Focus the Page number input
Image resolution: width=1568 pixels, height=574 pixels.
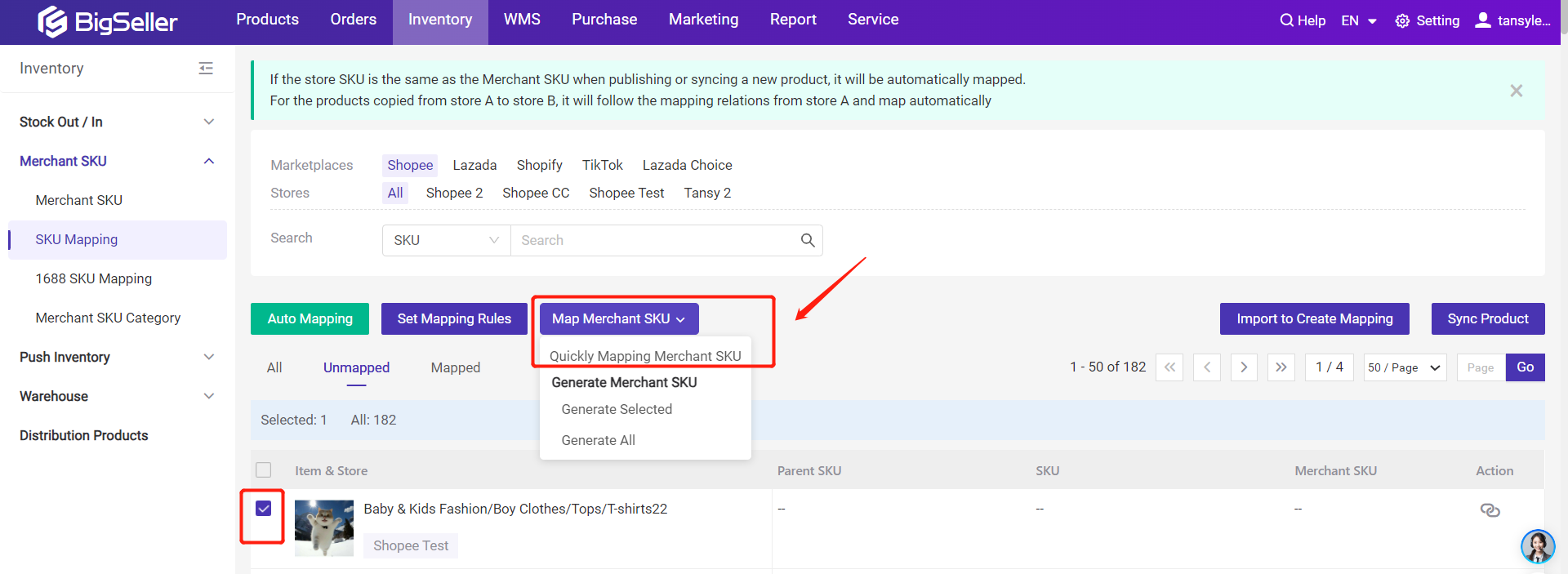1481,367
